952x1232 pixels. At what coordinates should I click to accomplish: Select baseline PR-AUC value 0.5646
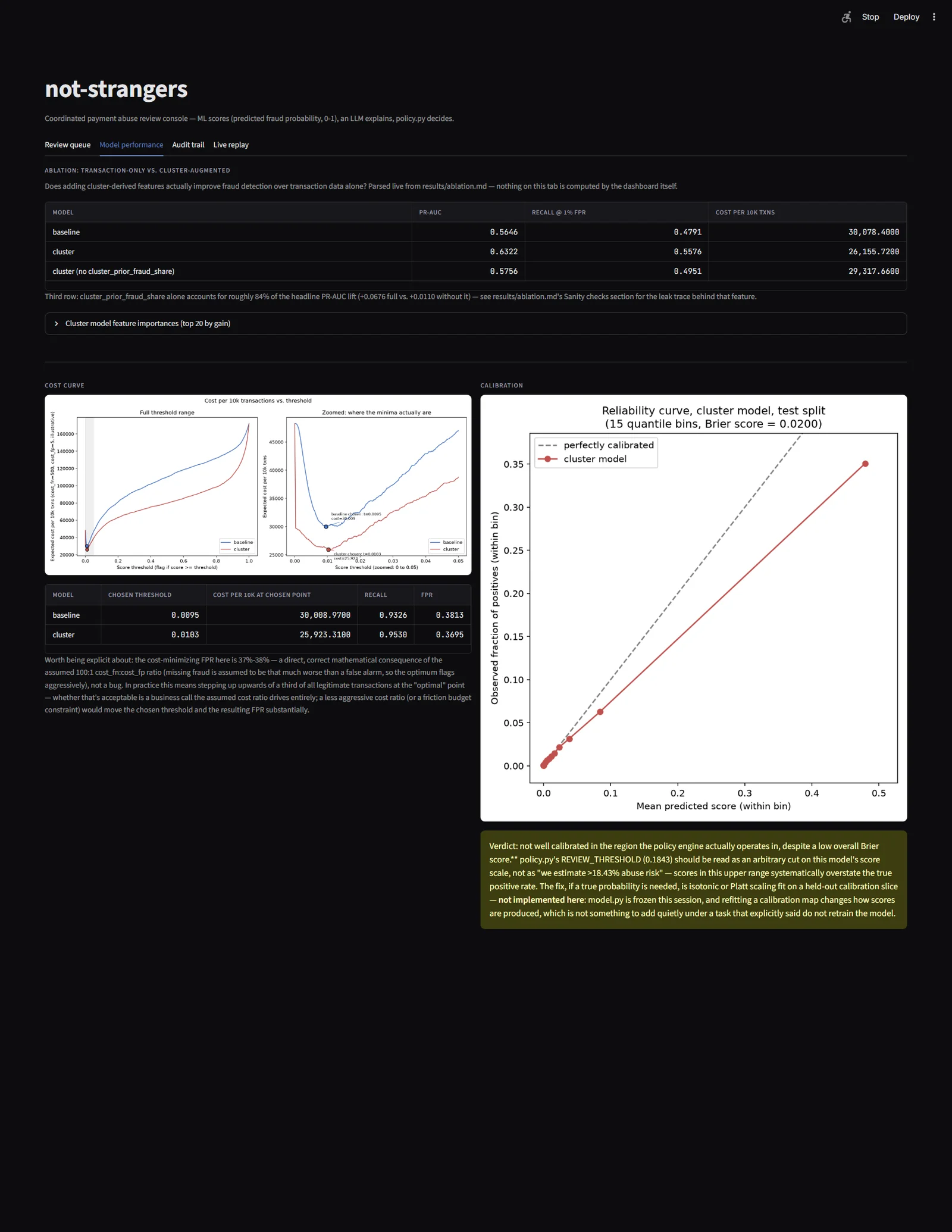point(503,232)
